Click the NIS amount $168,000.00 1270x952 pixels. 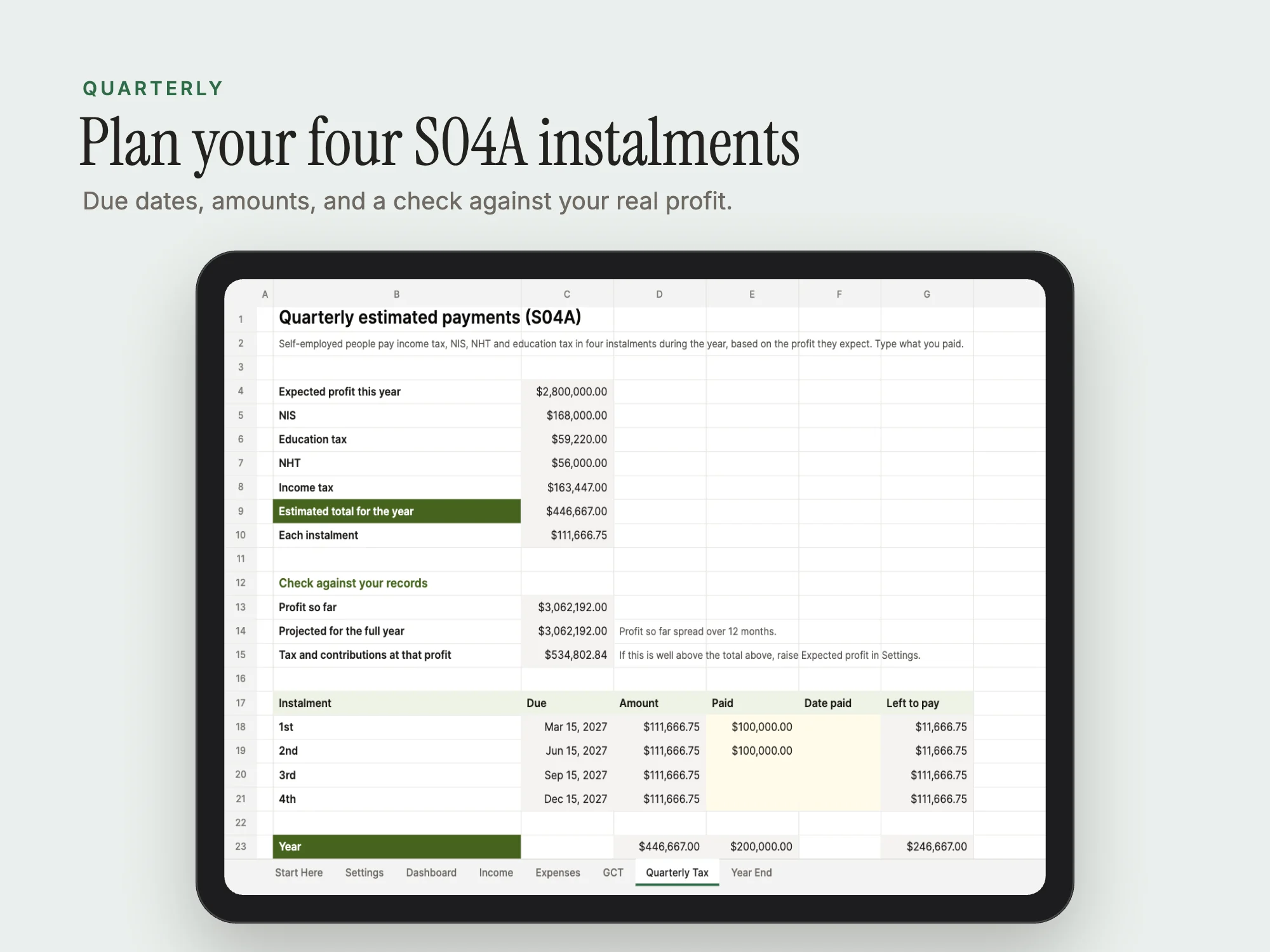click(567, 416)
